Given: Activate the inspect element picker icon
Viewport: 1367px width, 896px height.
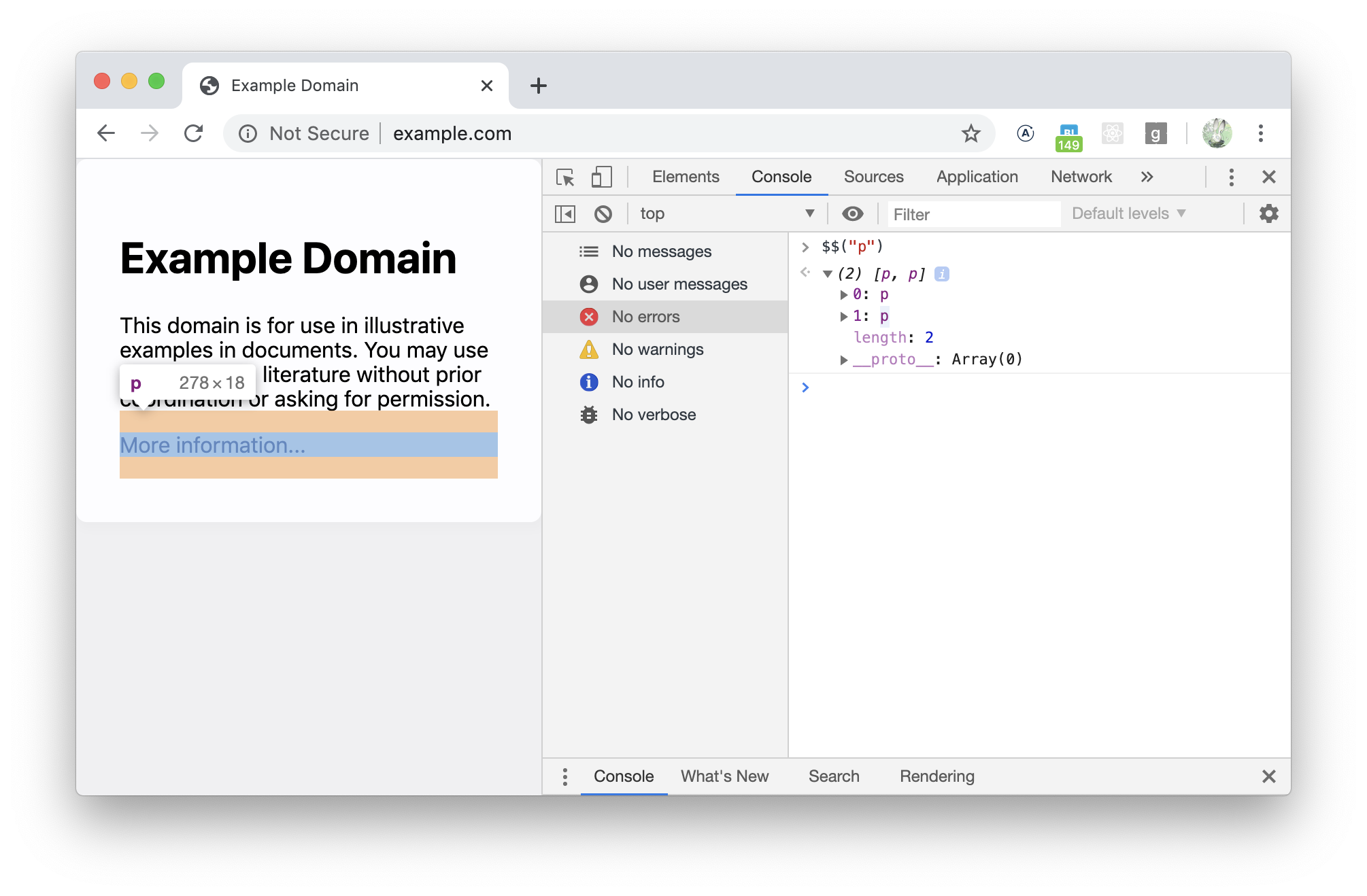Looking at the screenshot, I should click(x=565, y=177).
